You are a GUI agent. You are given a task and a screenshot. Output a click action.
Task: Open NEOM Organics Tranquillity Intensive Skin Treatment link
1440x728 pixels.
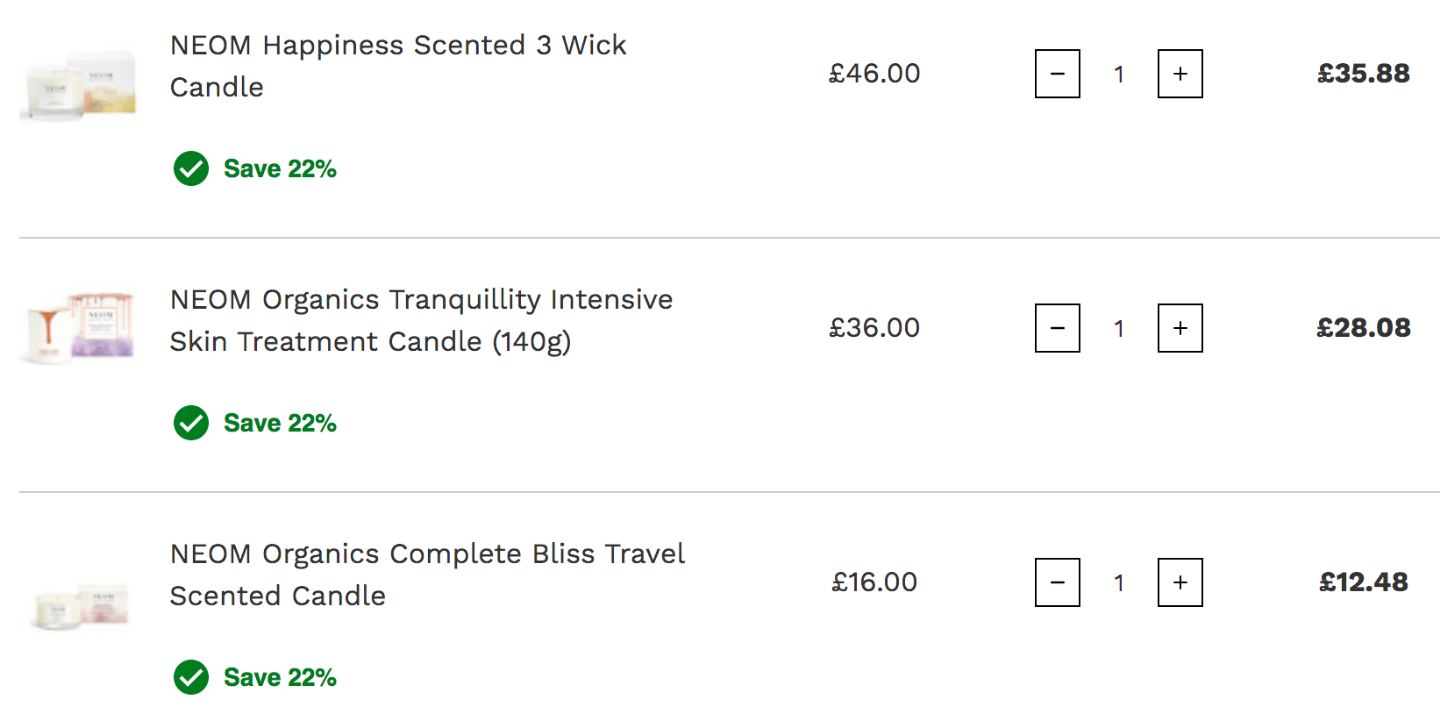coord(421,320)
